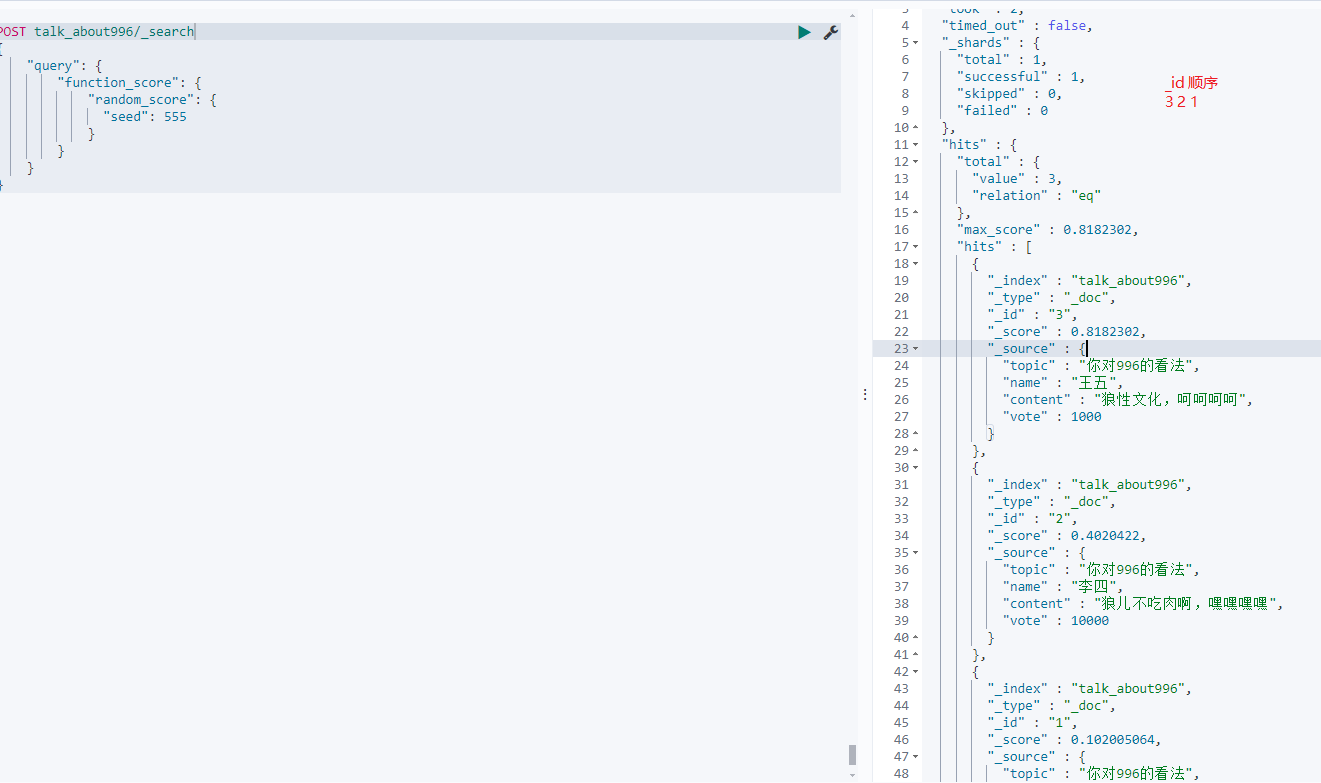Collapse the "hits" array on line 17
Viewport: 1321px width, 783px height.
tap(915, 247)
